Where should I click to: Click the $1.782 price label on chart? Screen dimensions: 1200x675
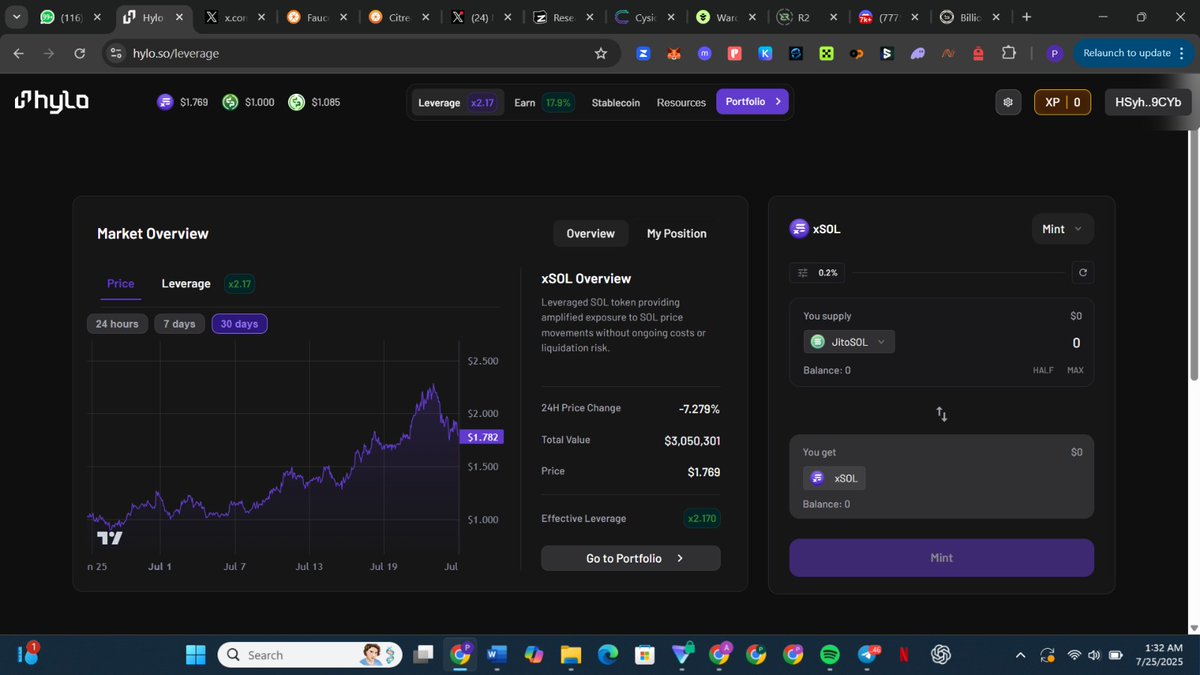click(484, 437)
